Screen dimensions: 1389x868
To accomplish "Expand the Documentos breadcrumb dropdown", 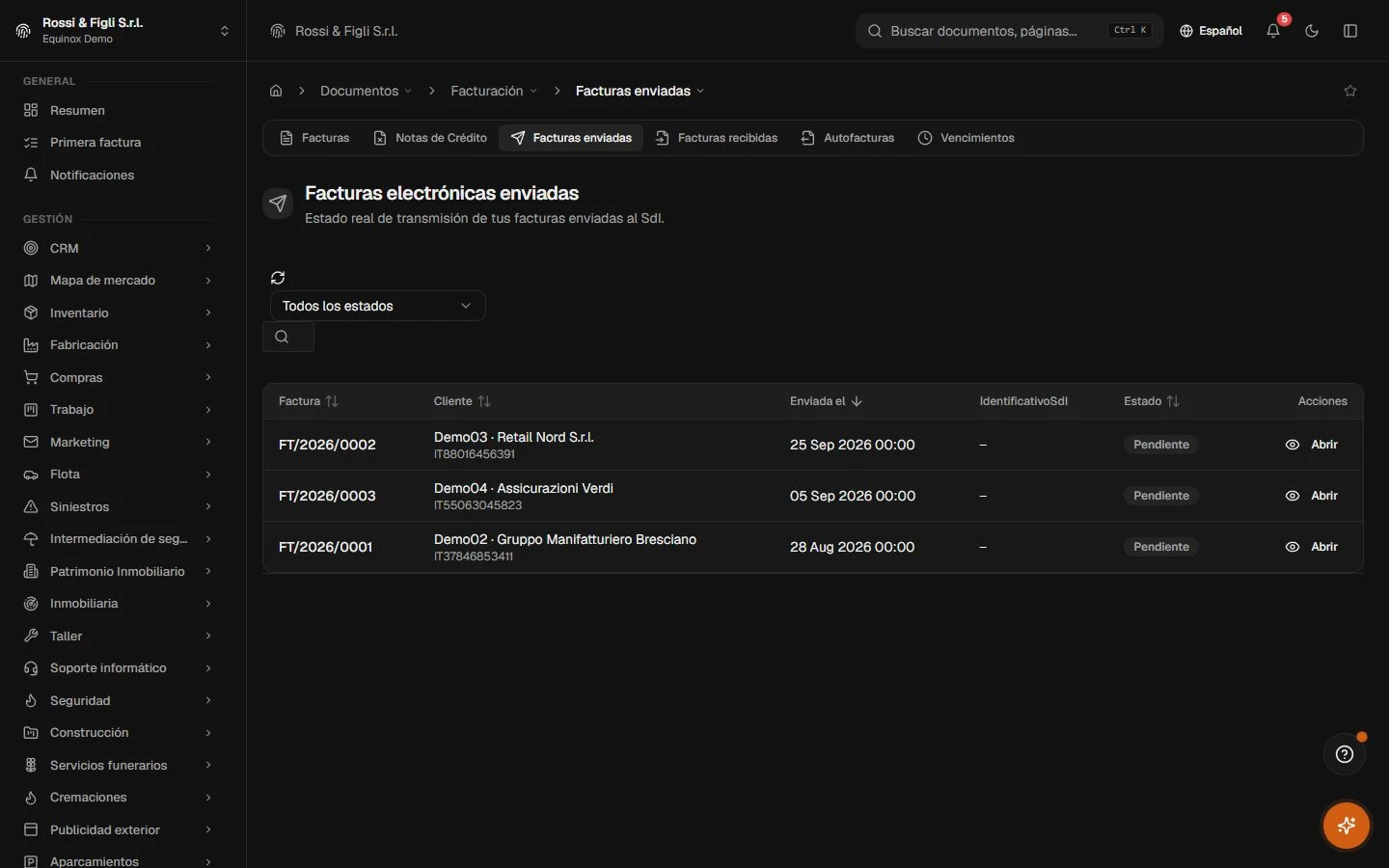I will tap(366, 91).
